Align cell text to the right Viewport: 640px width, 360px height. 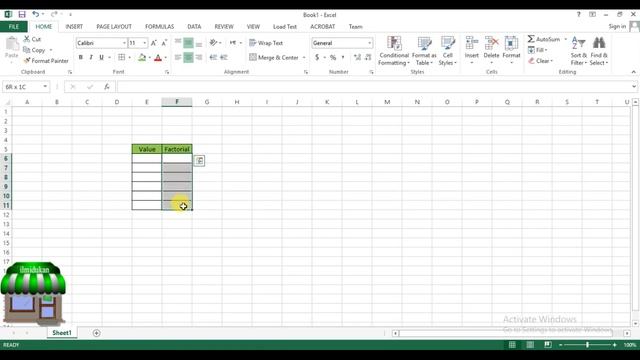tap(199, 58)
